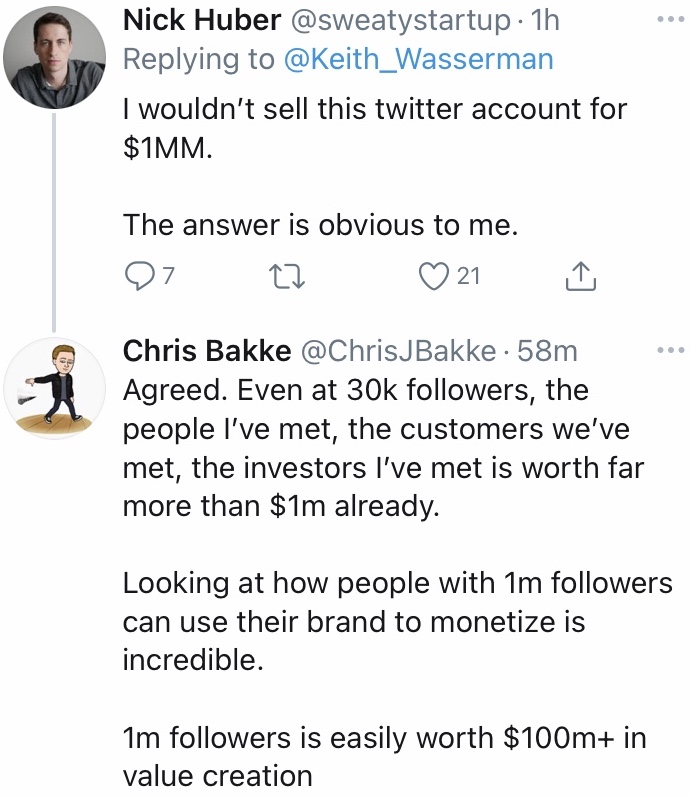
Task: Click the reply count of 7
Action: [x=168, y=277]
